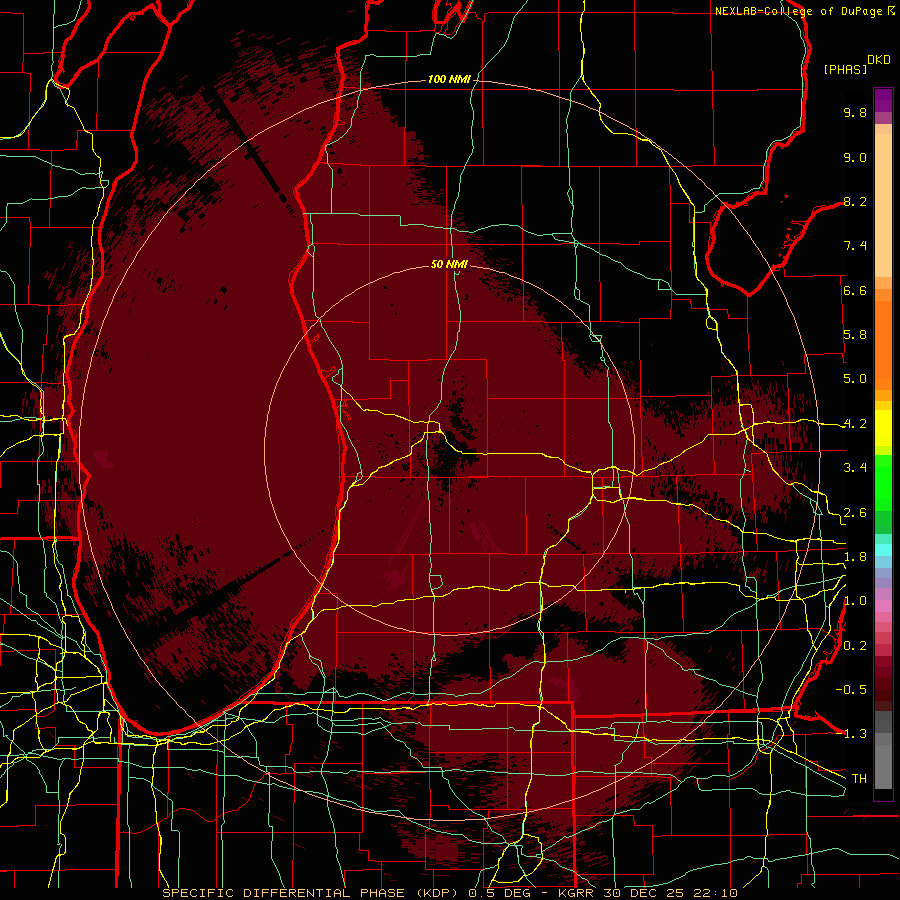This screenshot has width=900, height=900.
Task: Click the 1.8 value on color scale
Action: point(855,557)
